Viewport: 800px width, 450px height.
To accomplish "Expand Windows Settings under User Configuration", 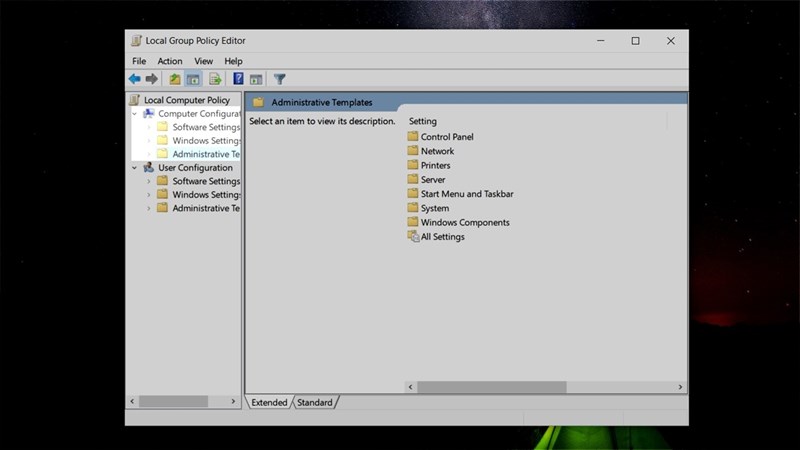I will (x=148, y=194).
